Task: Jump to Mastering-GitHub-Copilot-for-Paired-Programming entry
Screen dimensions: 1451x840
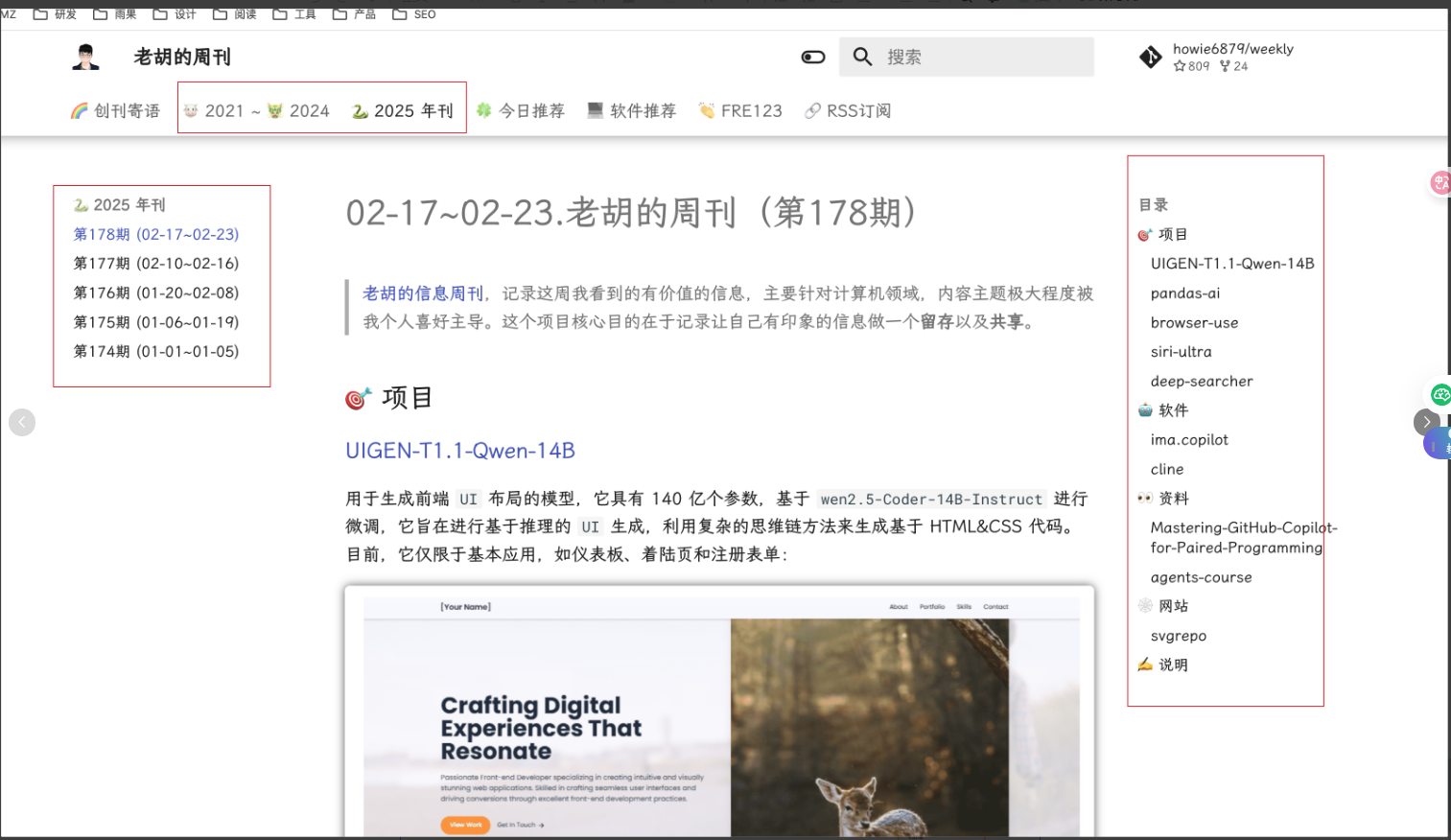Action: point(1244,538)
